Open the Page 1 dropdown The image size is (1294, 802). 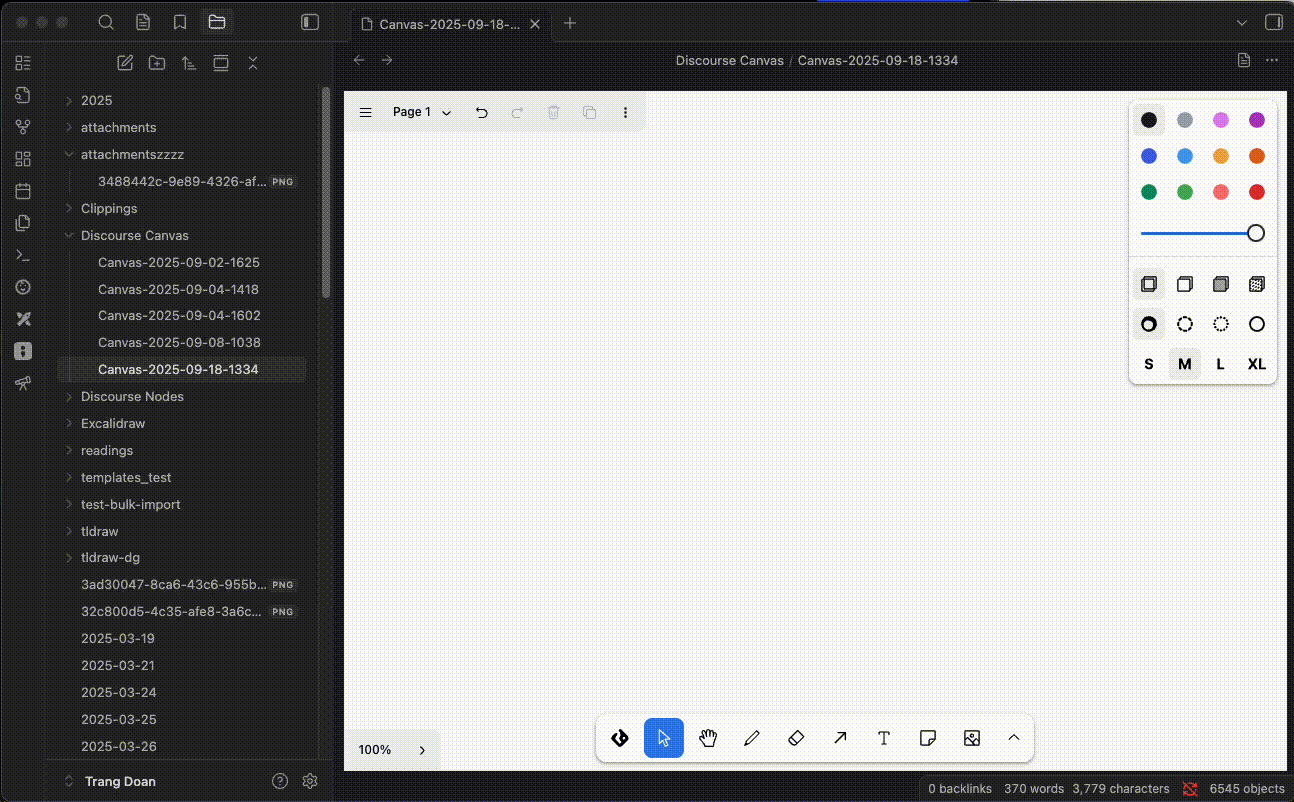pyautogui.click(x=420, y=112)
